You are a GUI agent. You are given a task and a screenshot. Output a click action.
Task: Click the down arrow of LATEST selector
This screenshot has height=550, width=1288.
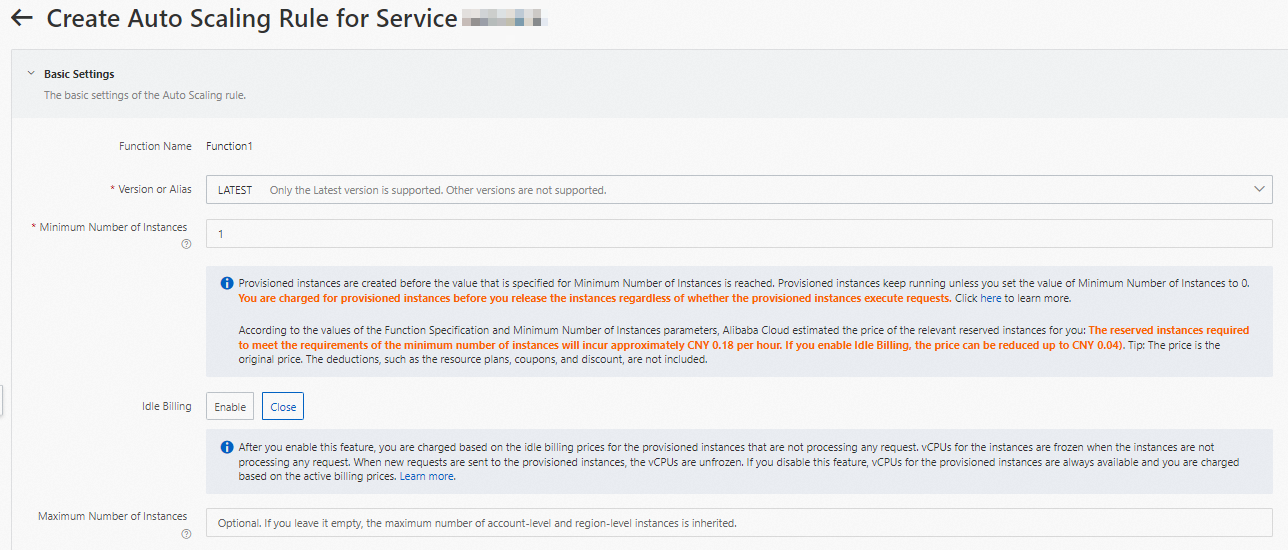click(1259, 189)
